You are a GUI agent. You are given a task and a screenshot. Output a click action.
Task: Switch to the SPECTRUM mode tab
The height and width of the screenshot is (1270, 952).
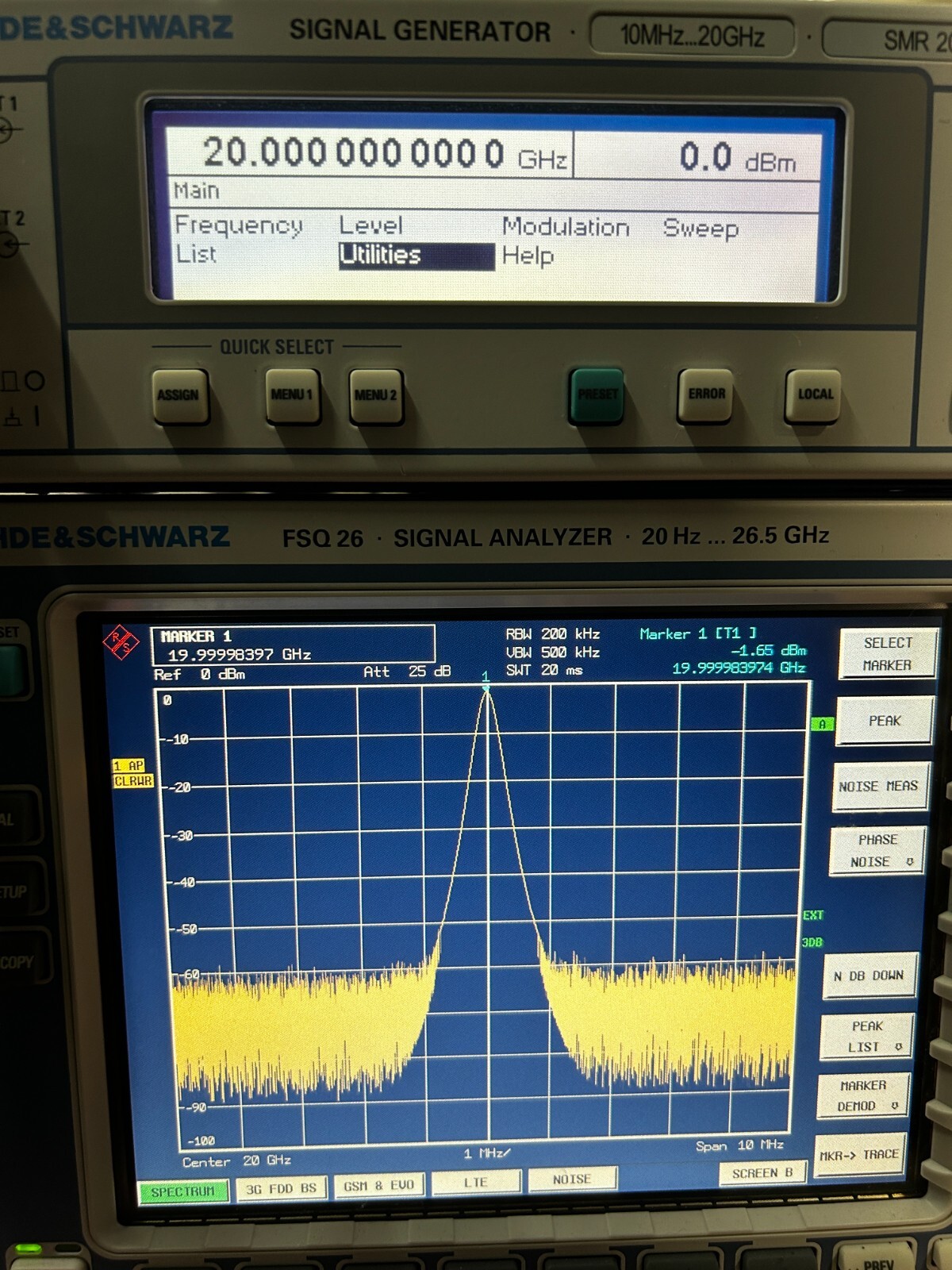(x=183, y=1192)
